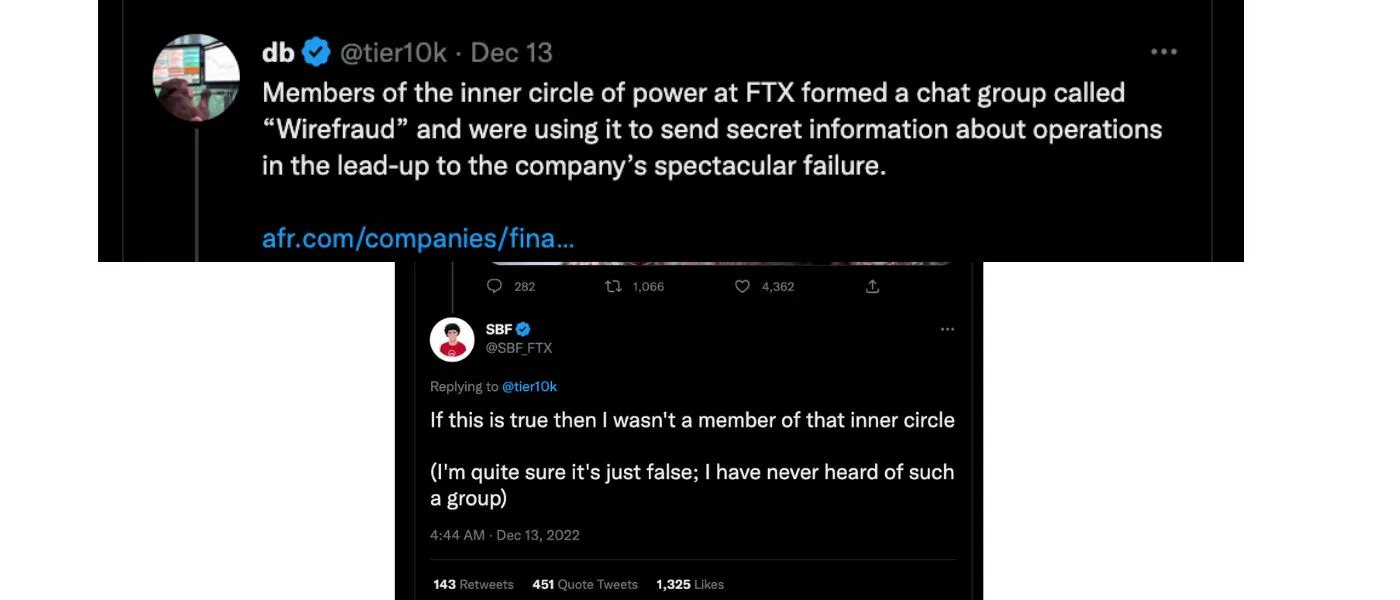Open more options on SBF's reply
Image resolution: width=1400 pixels, height=600 pixels.
click(x=947, y=329)
